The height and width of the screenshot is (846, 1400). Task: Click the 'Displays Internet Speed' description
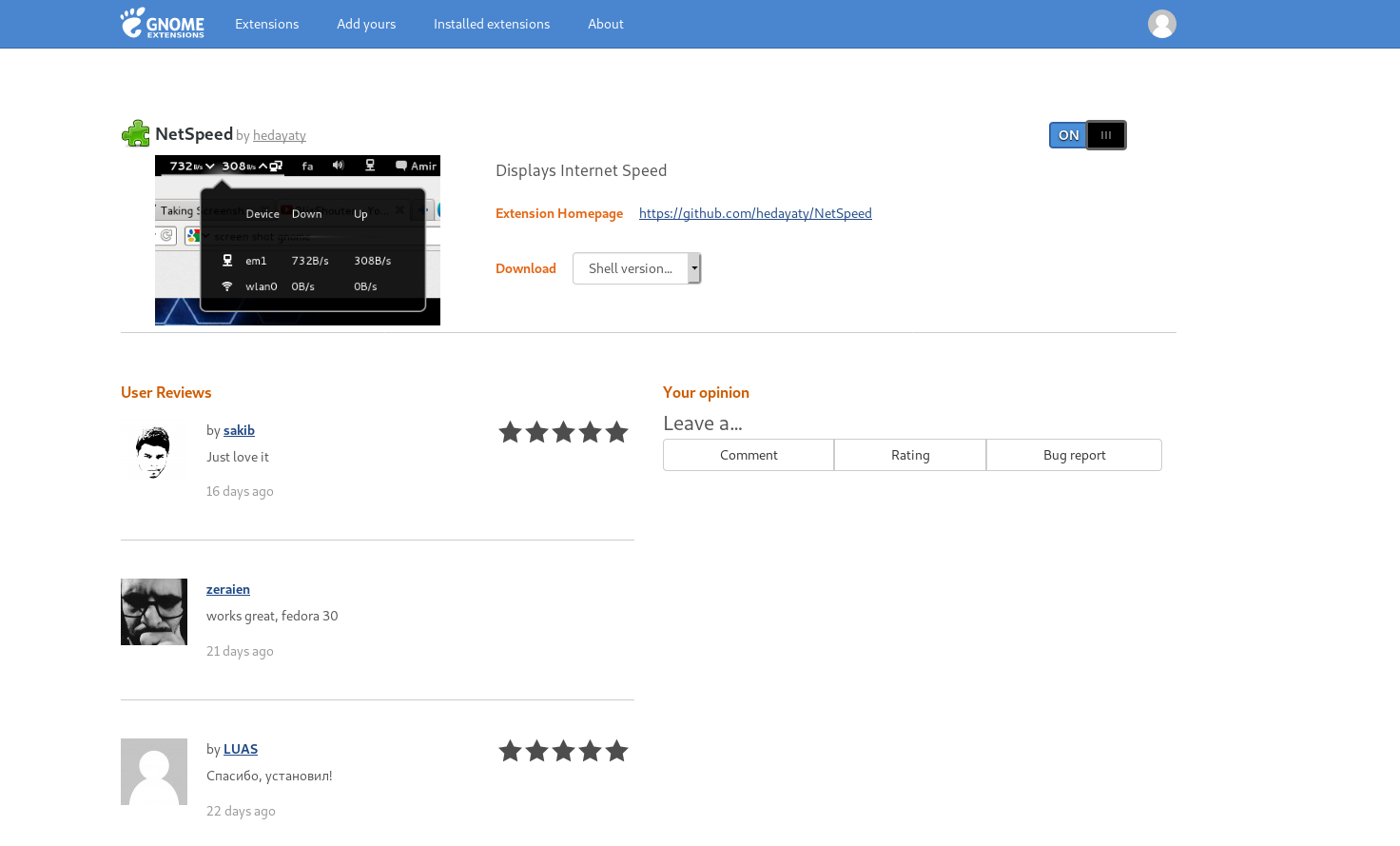[581, 170]
